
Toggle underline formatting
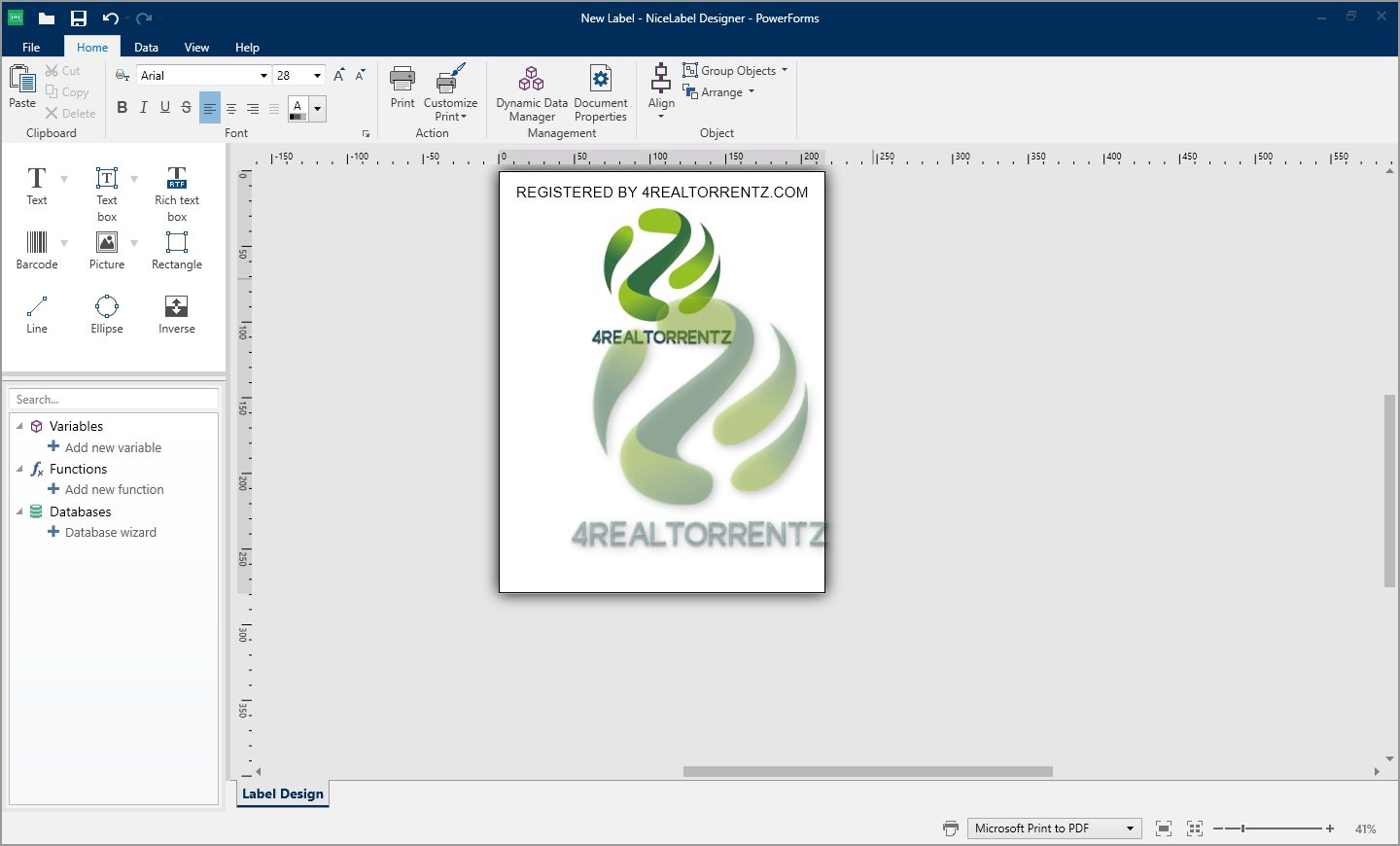(x=164, y=107)
